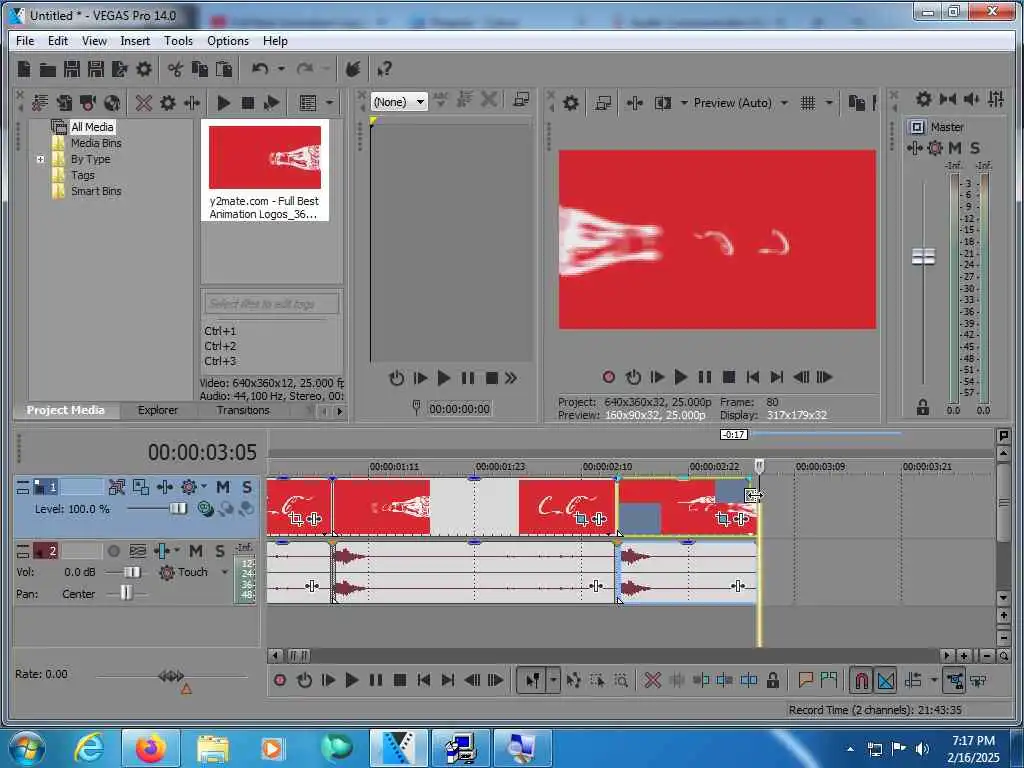Open the File menu
This screenshot has height=768, width=1024.
click(x=25, y=40)
